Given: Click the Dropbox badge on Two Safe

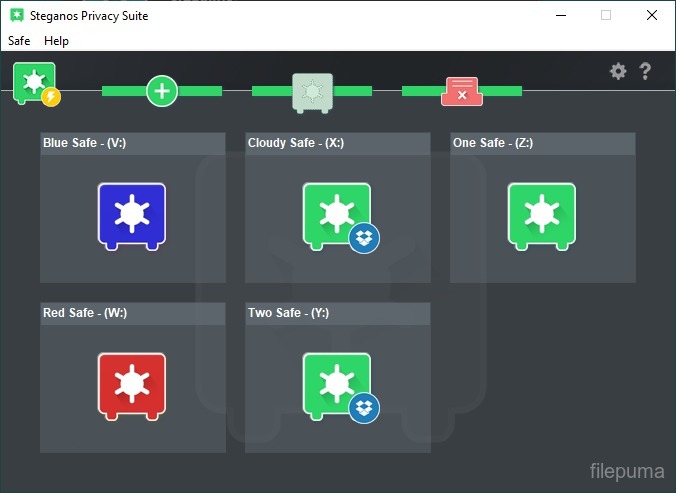Looking at the screenshot, I should 364,408.
